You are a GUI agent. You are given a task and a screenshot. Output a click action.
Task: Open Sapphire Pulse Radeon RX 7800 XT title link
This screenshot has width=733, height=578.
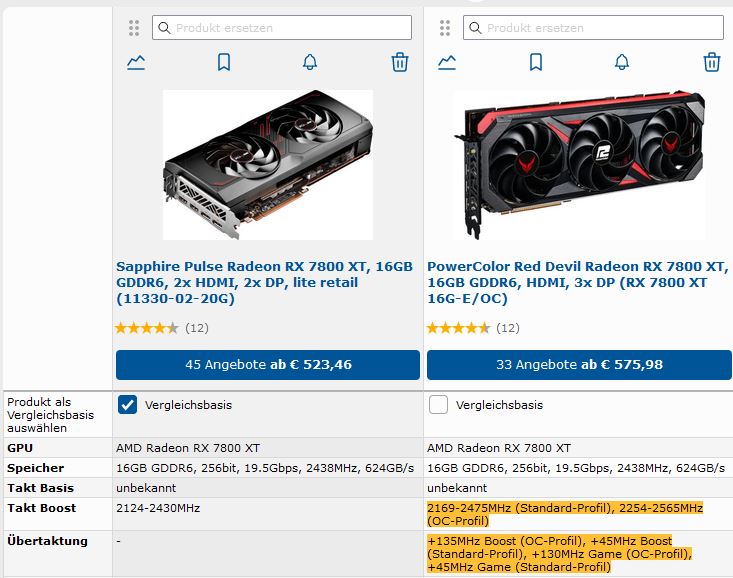265,282
